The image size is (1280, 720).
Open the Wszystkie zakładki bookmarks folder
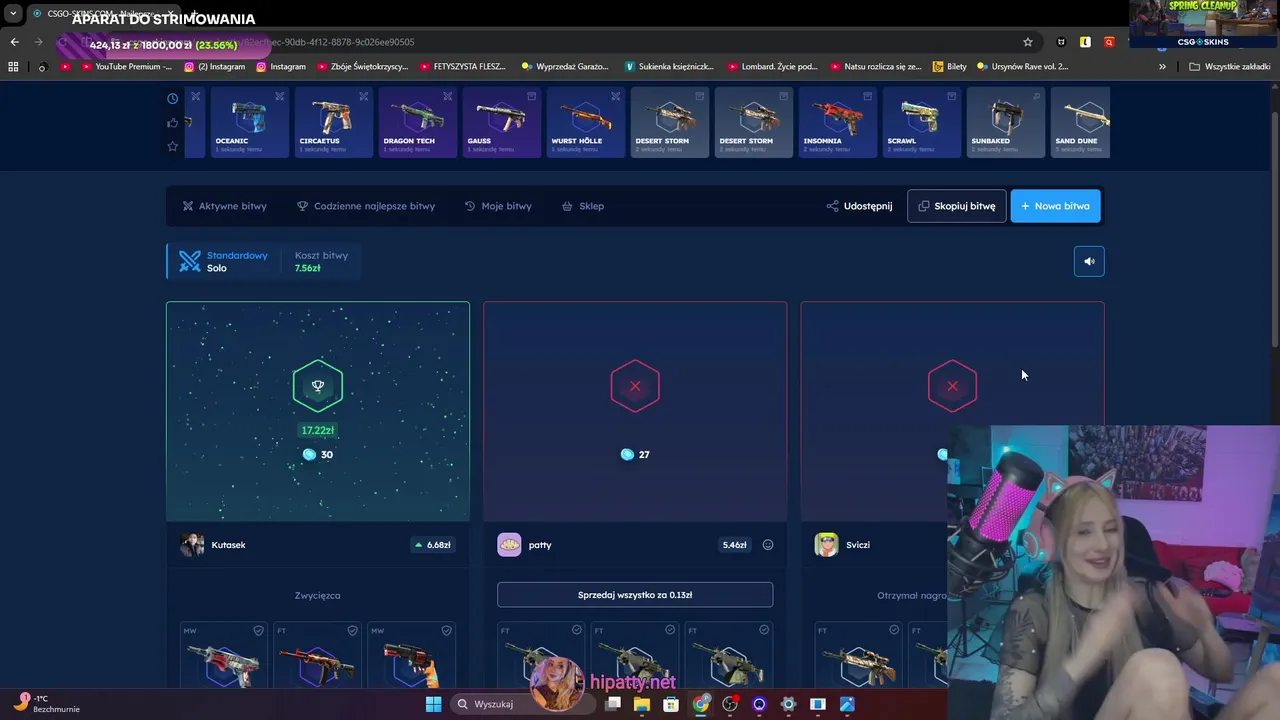click(x=1230, y=67)
